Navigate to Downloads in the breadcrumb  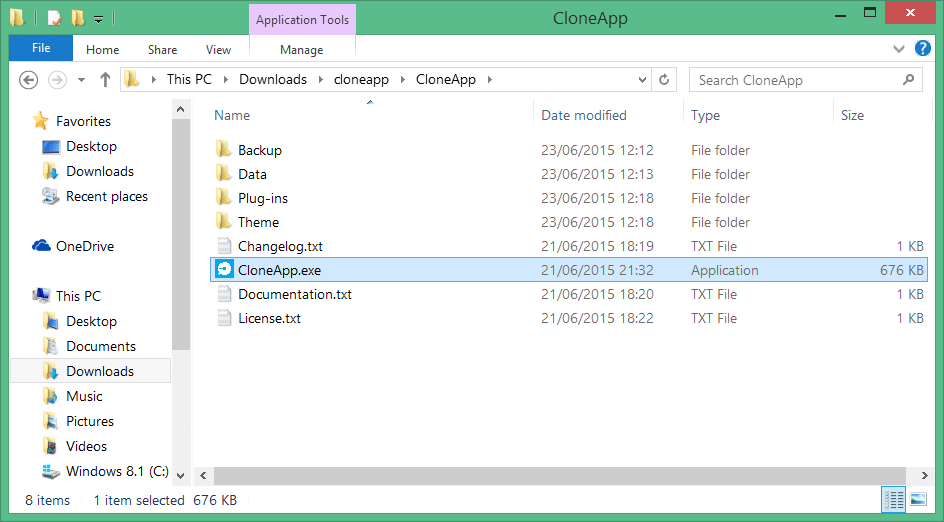tap(273, 79)
